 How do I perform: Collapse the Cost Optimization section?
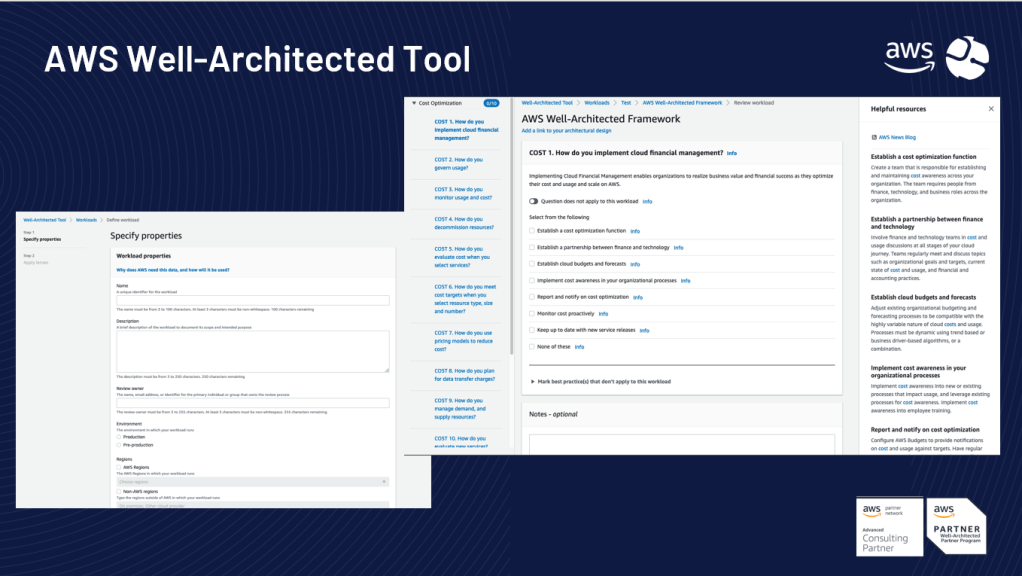pos(414,103)
